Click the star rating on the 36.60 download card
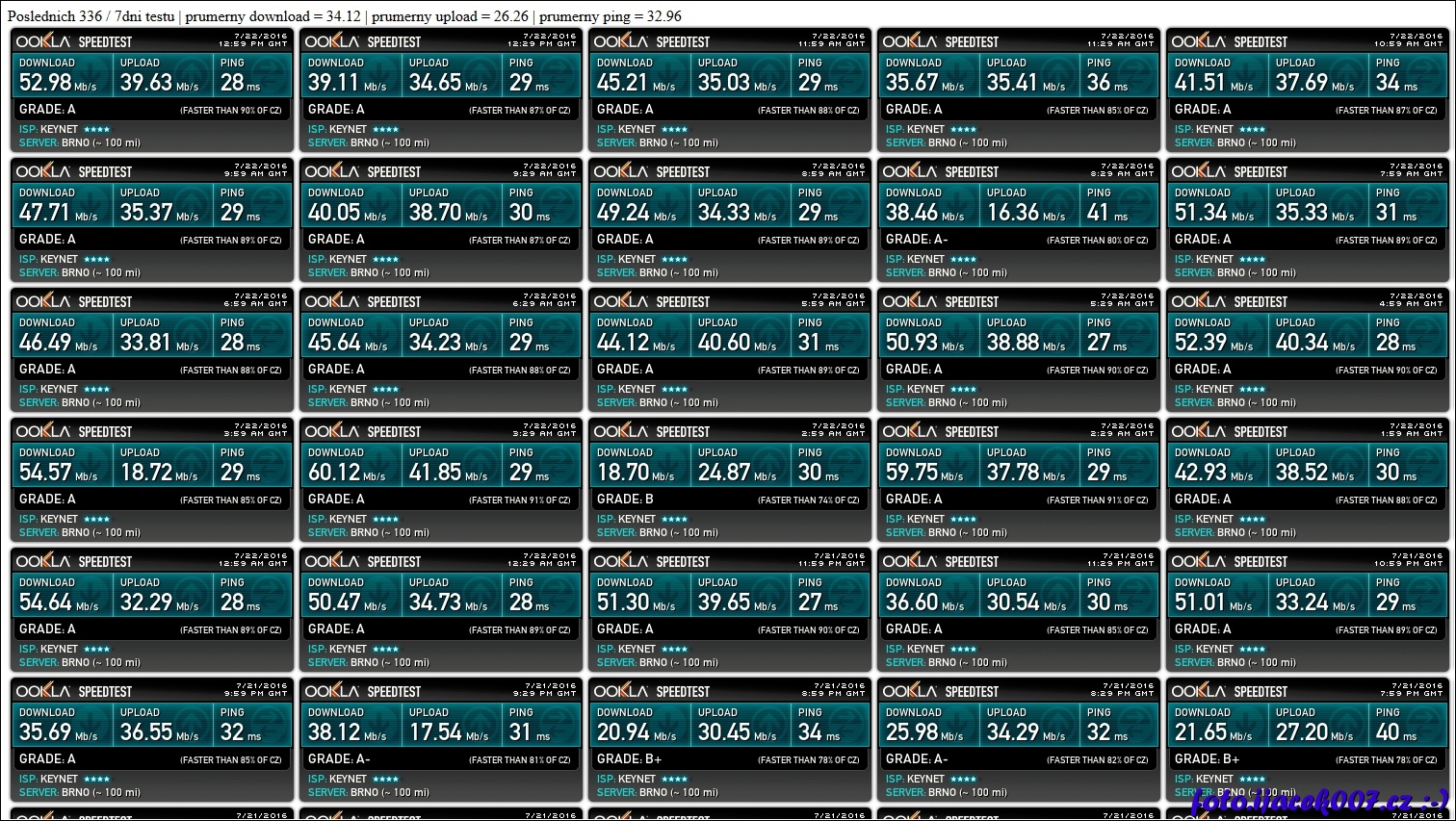 [x=963, y=649]
